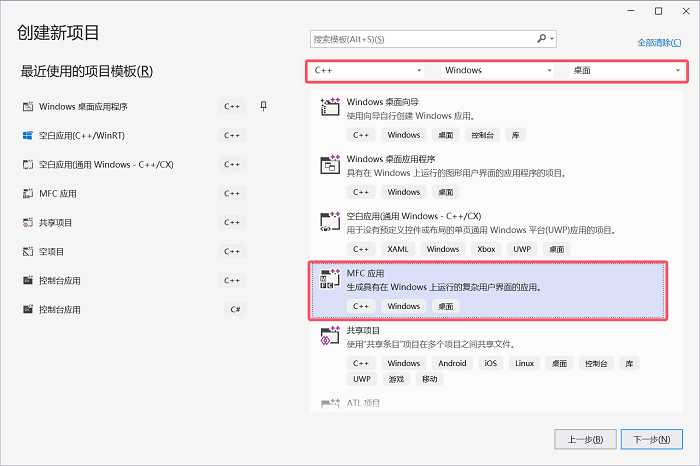The width and height of the screenshot is (700, 466).
Task: Open the 桌面 project type filter dropdown
Action: tap(626, 71)
